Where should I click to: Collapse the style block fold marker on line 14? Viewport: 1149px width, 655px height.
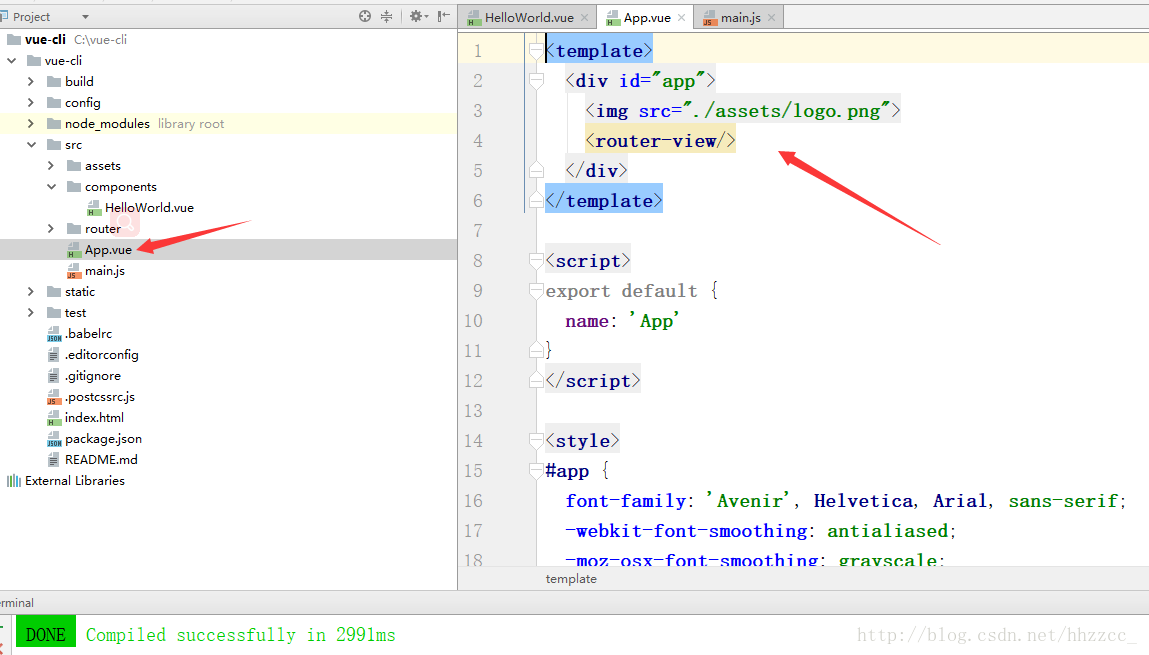[536, 440]
